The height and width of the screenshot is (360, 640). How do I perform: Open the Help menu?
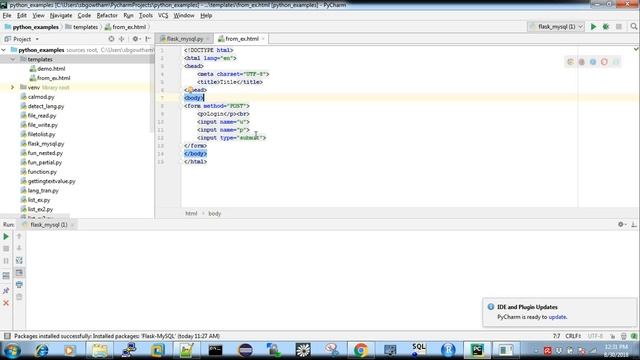click(x=206, y=16)
